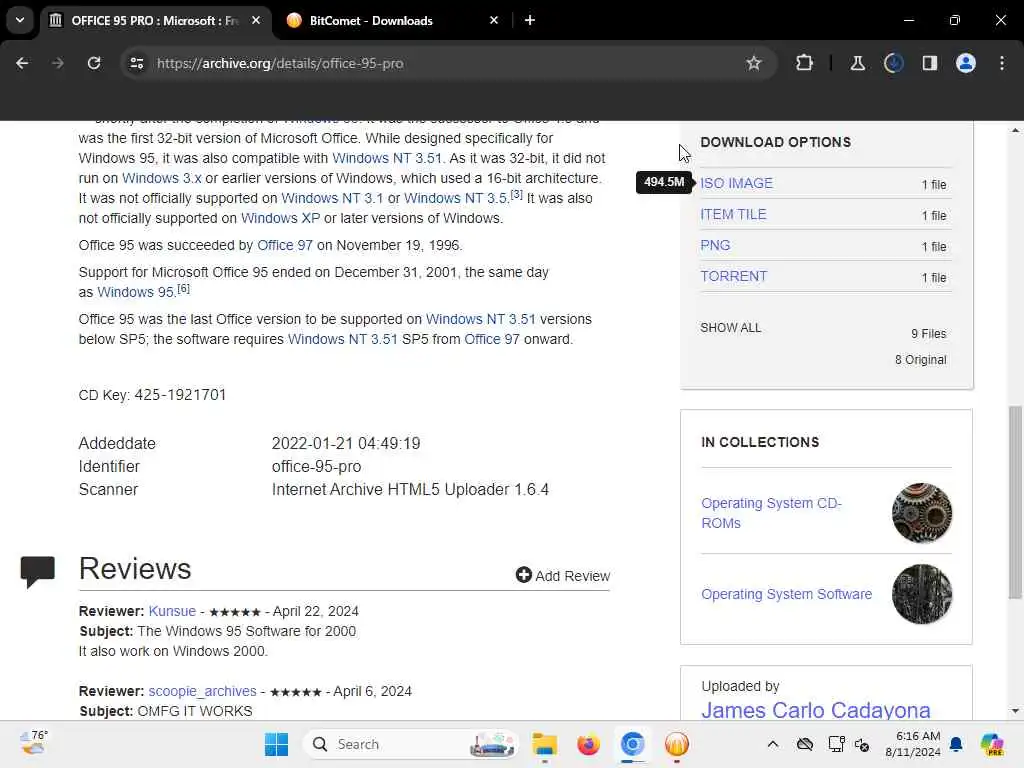Click the muted volume tray icon

(862, 744)
